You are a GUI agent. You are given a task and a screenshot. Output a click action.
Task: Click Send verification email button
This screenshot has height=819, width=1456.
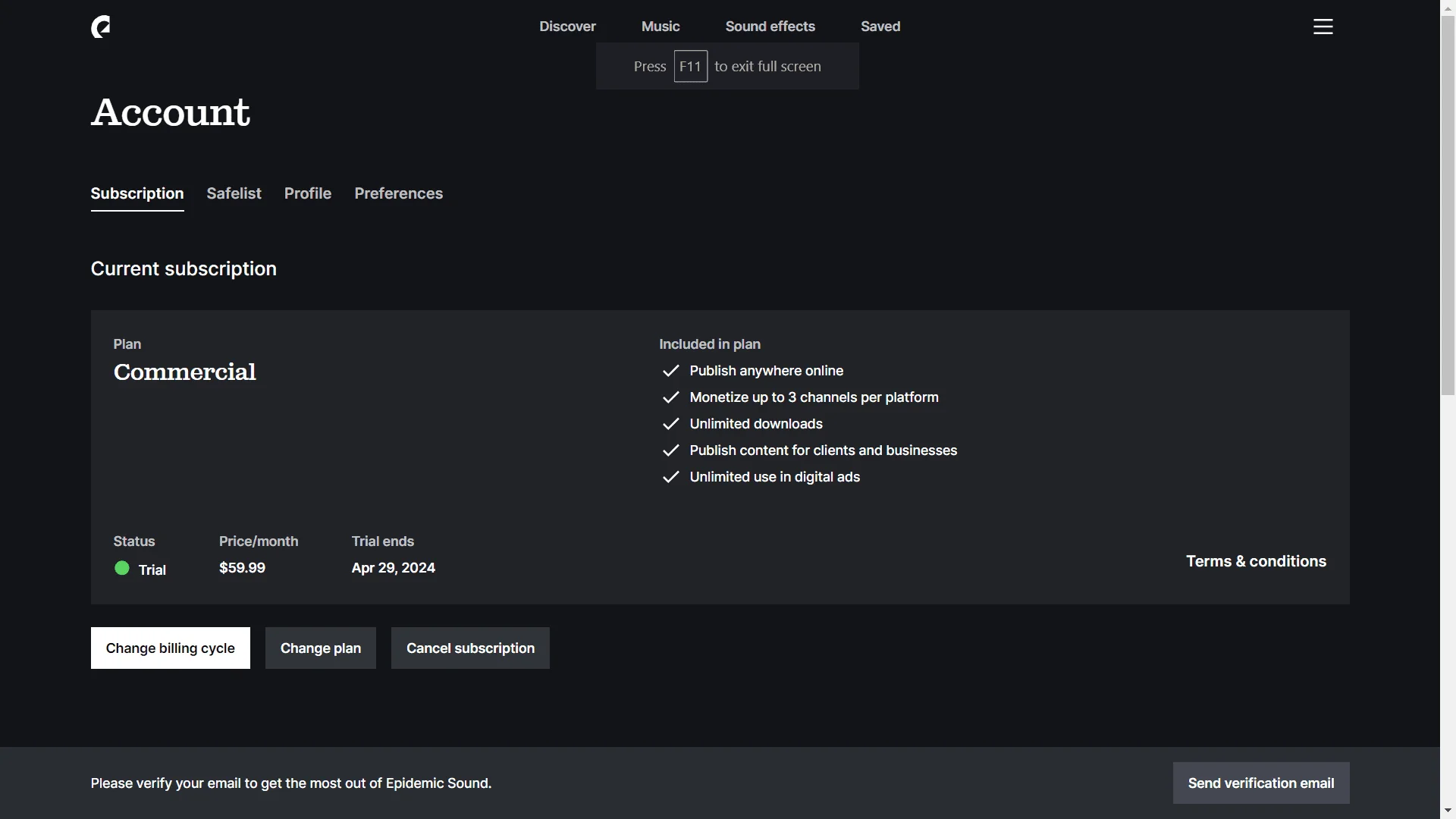1261,783
